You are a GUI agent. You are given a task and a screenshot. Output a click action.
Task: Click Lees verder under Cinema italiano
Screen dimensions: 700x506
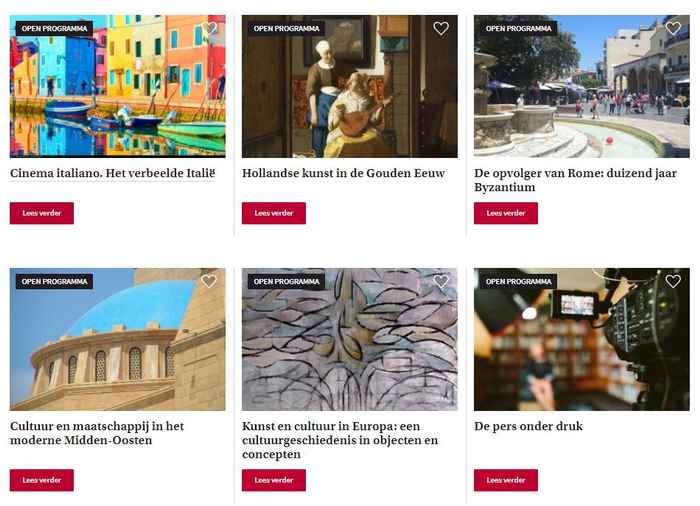pyautogui.click(x=42, y=213)
